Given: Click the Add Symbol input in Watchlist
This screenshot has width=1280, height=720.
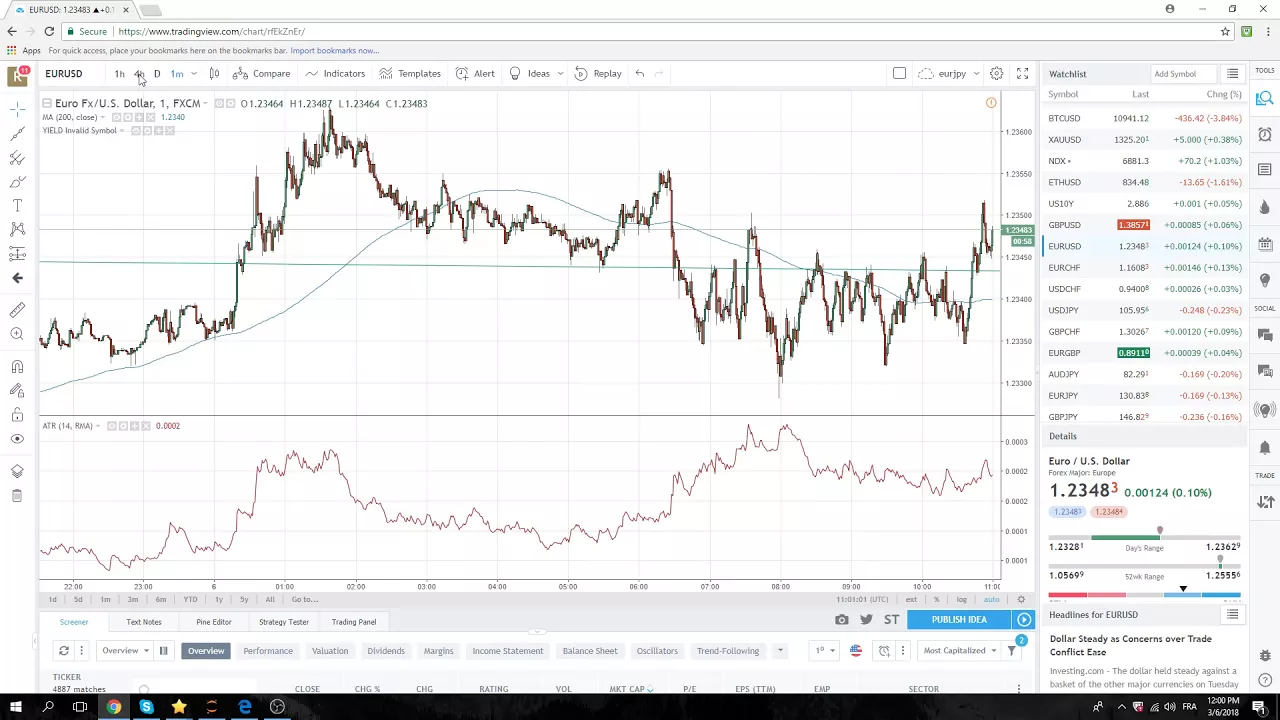Looking at the screenshot, I should tap(1184, 74).
